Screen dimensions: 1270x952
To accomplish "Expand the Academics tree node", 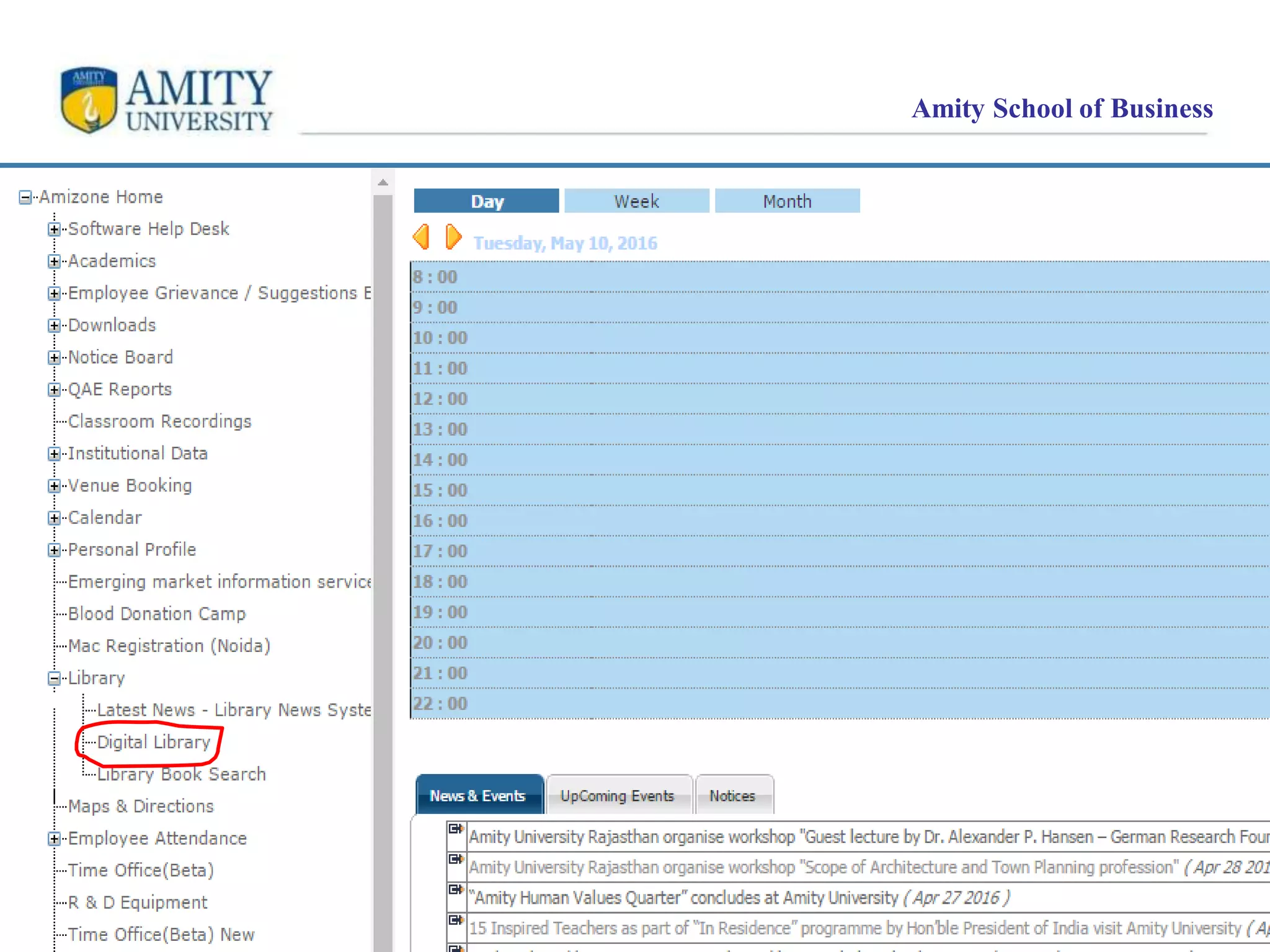I will pyautogui.click(x=54, y=262).
